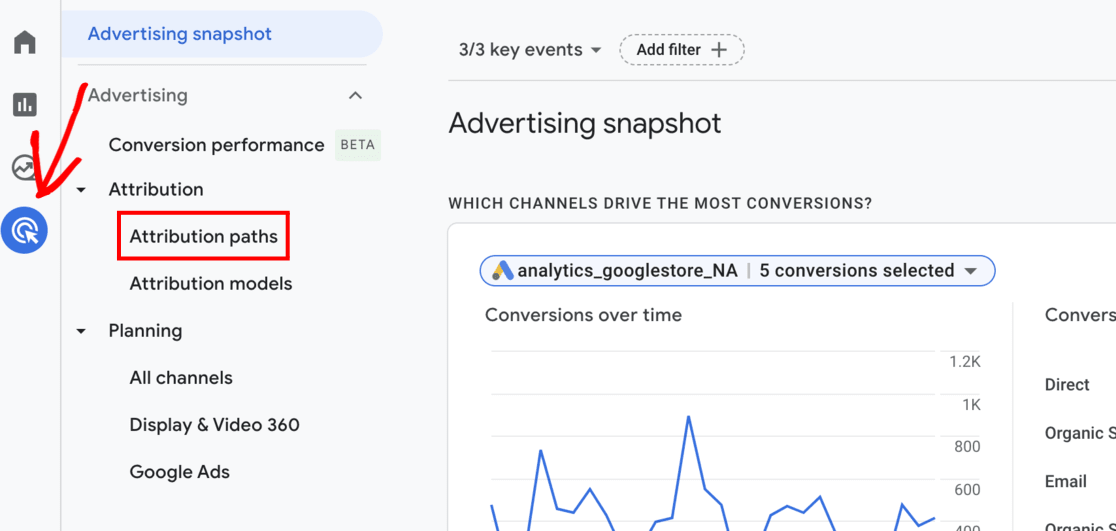Open the 3/3 key events dropdown
Viewport: 1116px width, 531px height.
[x=530, y=50]
